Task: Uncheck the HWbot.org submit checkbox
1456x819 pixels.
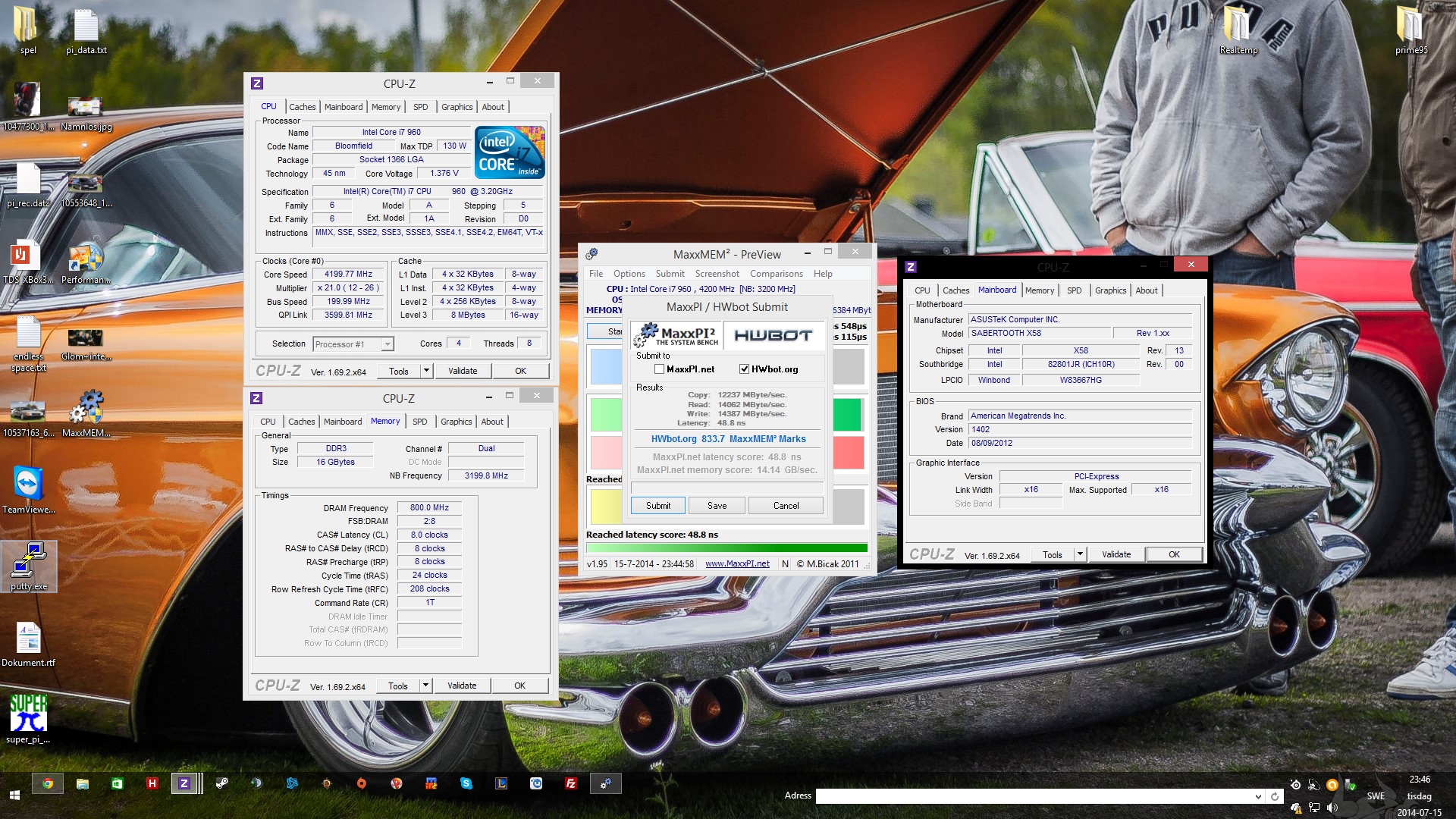Action: pyautogui.click(x=744, y=369)
